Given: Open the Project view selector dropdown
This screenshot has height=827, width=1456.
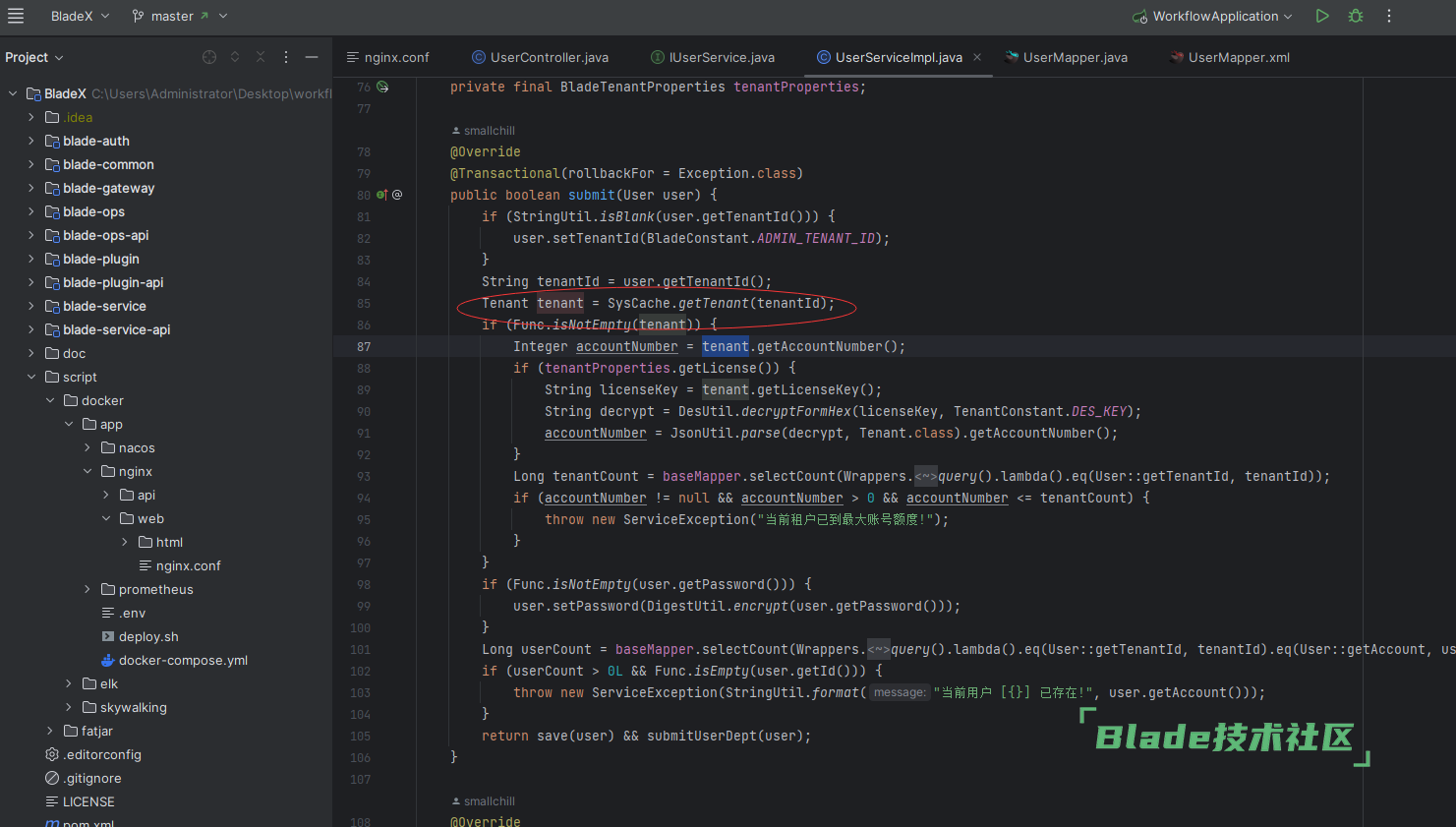Looking at the screenshot, I should 34,57.
